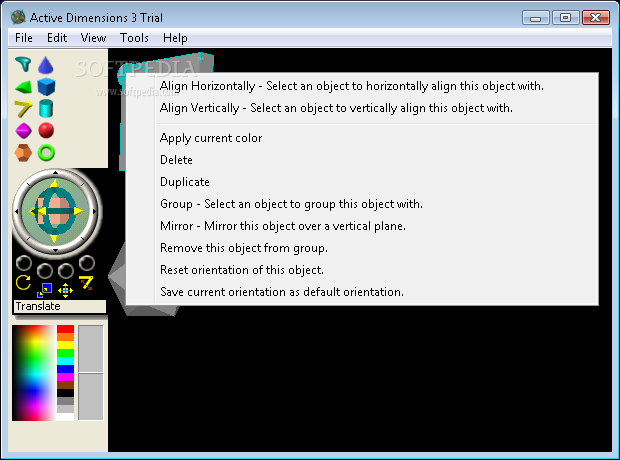Viewport: 620px width, 460px height.
Task: Select the blue cone shape tool
Action: point(46,65)
